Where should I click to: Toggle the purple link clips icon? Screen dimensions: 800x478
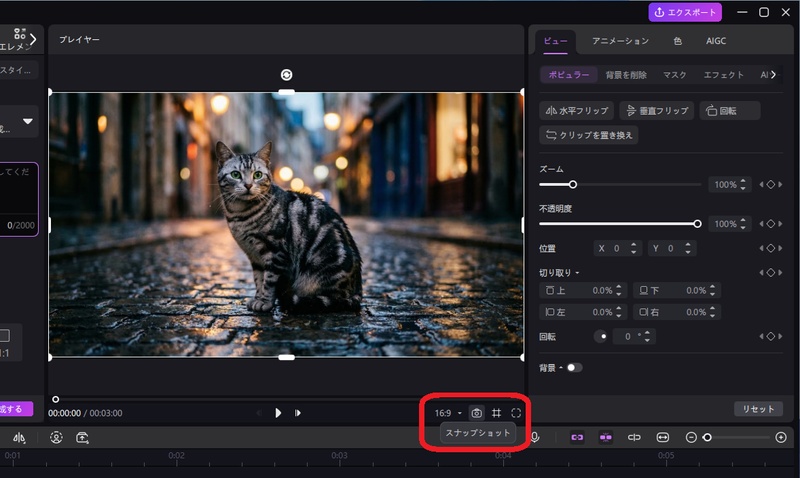point(577,437)
